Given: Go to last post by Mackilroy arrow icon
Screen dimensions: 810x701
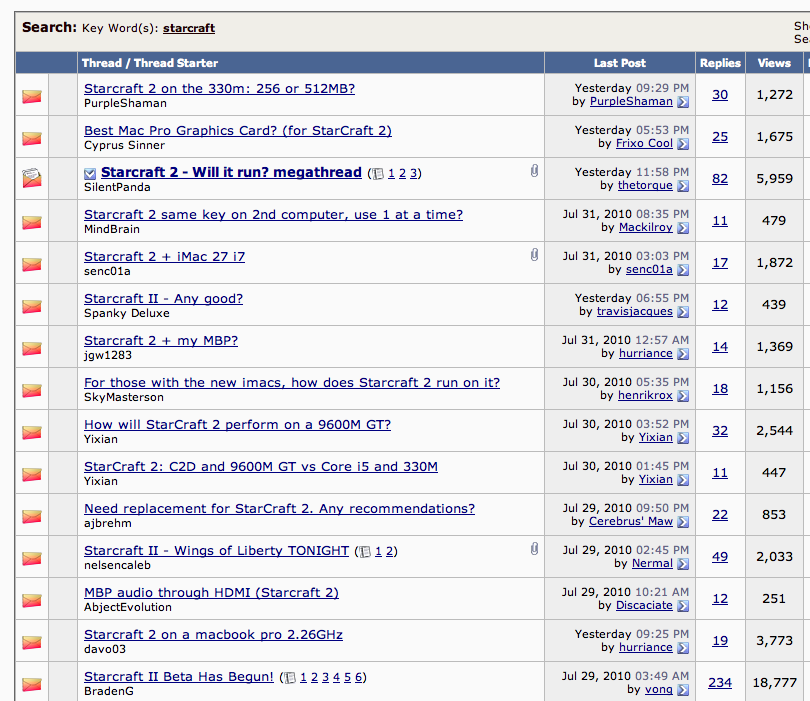Looking at the screenshot, I should coord(683,228).
